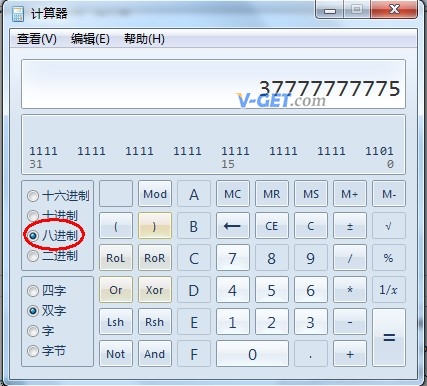Image resolution: width=427 pixels, height=386 pixels.
Task: Click the digit 1 key
Action: click(x=233, y=322)
